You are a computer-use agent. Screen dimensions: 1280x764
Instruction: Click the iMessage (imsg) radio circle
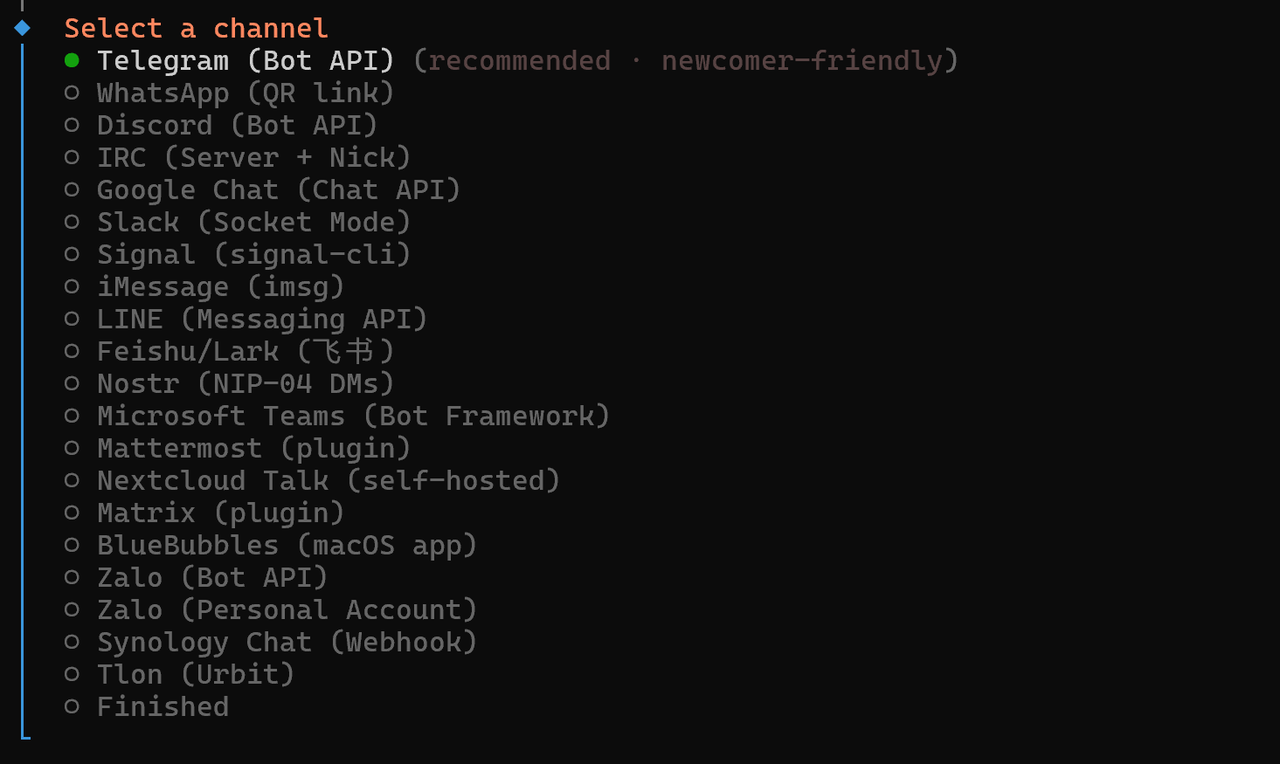[x=72, y=287]
